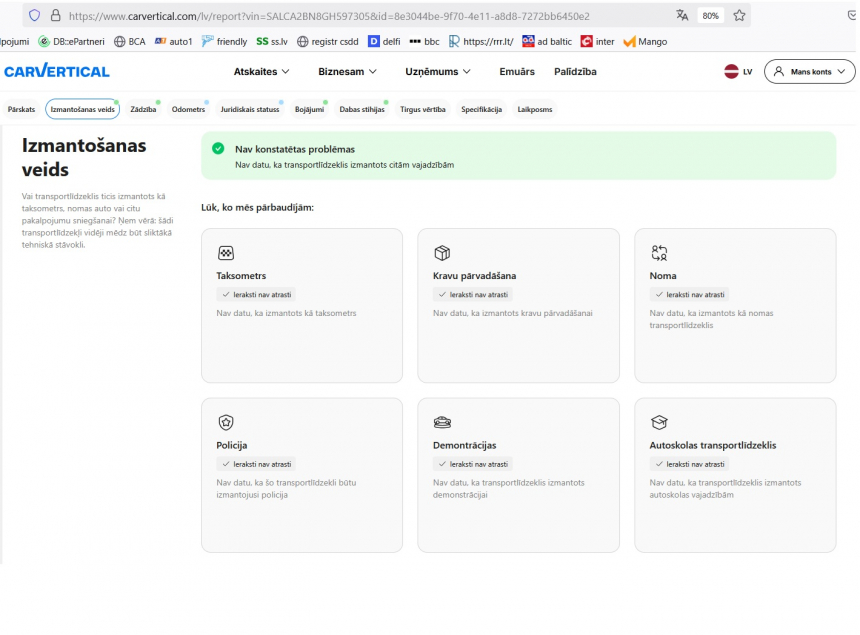This screenshot has width=860, height=635.
Task: Click the green checkmark status icon
Action: click(x=218, y=149)
